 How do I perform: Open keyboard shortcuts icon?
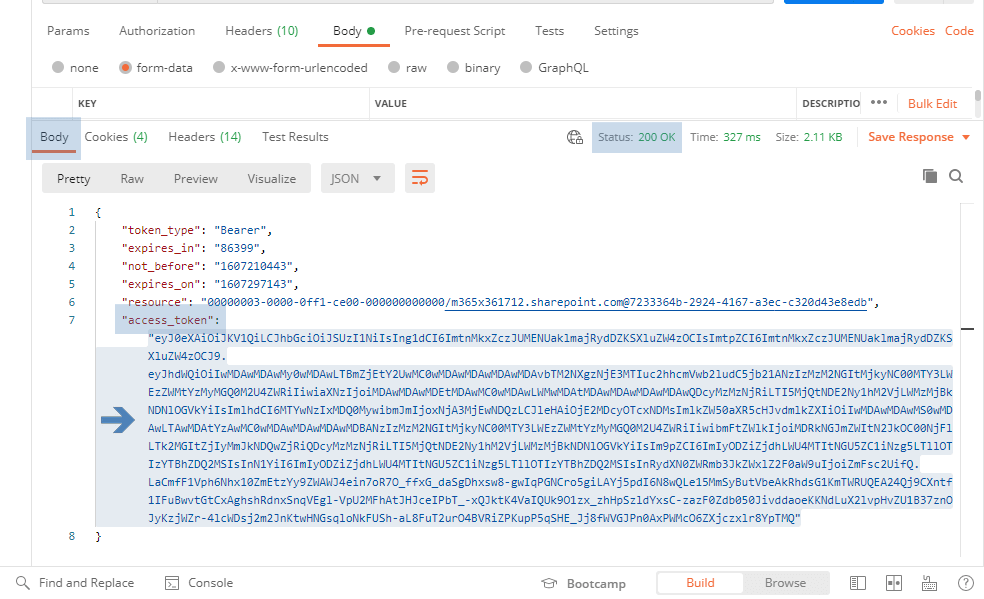[929, 583]
